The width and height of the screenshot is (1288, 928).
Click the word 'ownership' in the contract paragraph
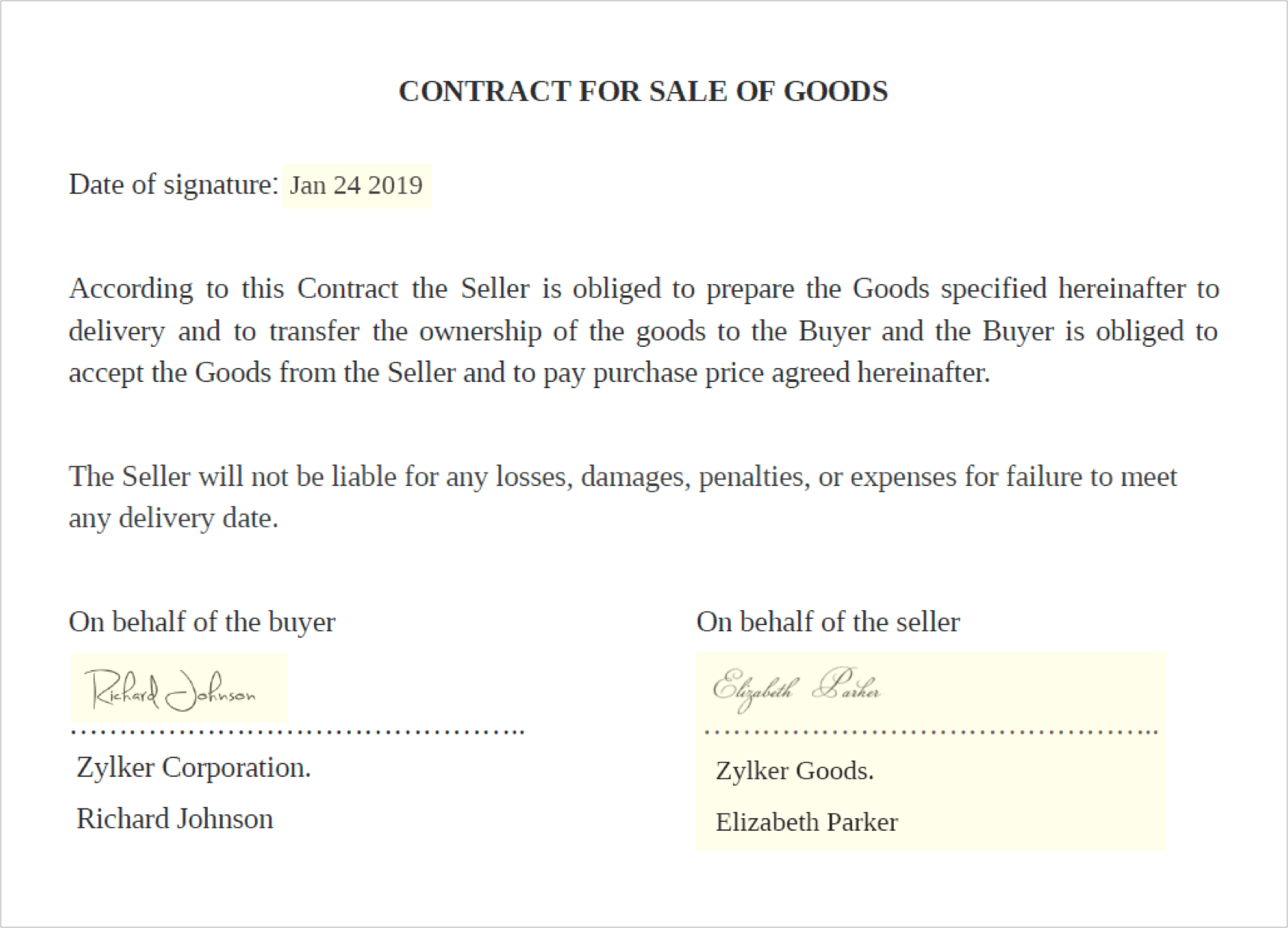pos(480,331)
